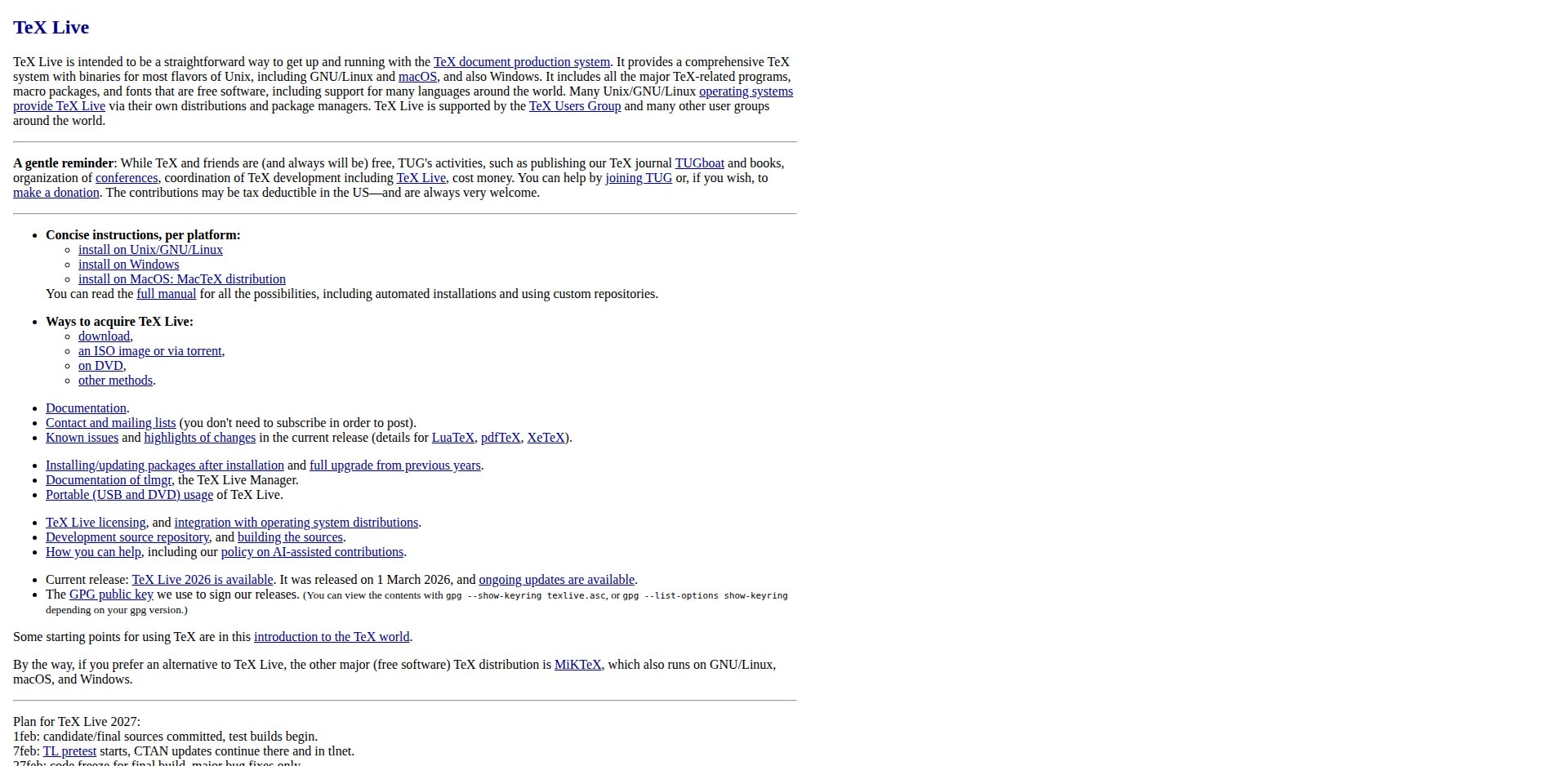Click the 'gpg --show-keyring texlive.asc' command text

pyautogui.click(x=526, y=596)
